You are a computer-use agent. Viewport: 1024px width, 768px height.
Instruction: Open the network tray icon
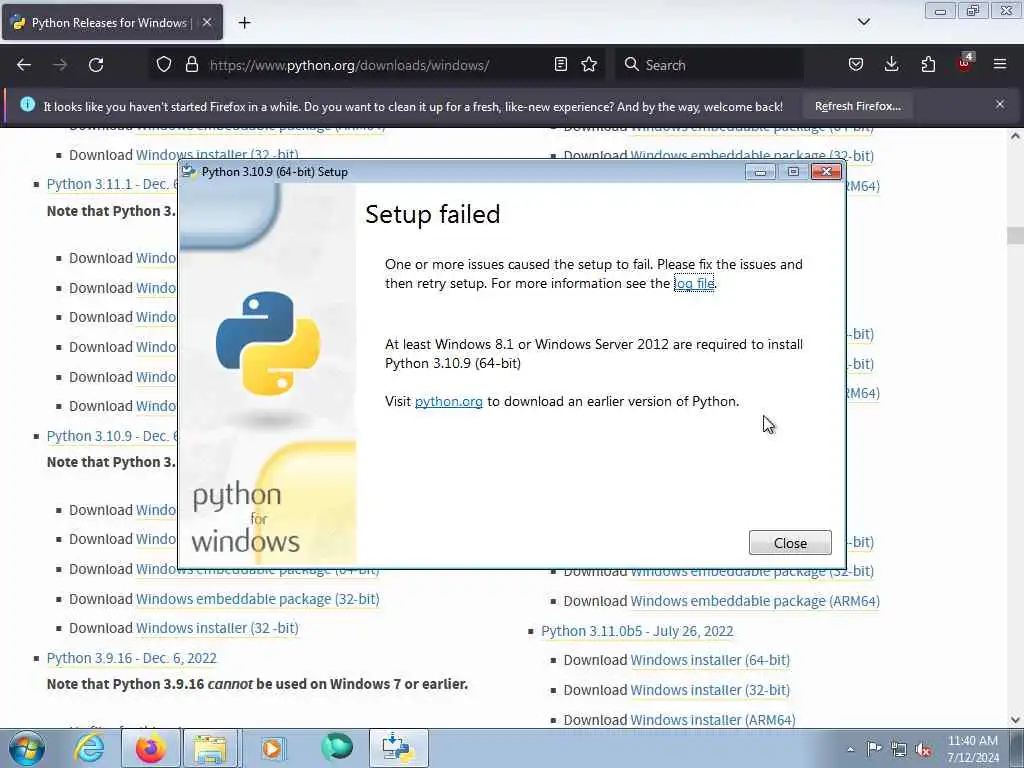coord(899,750)
